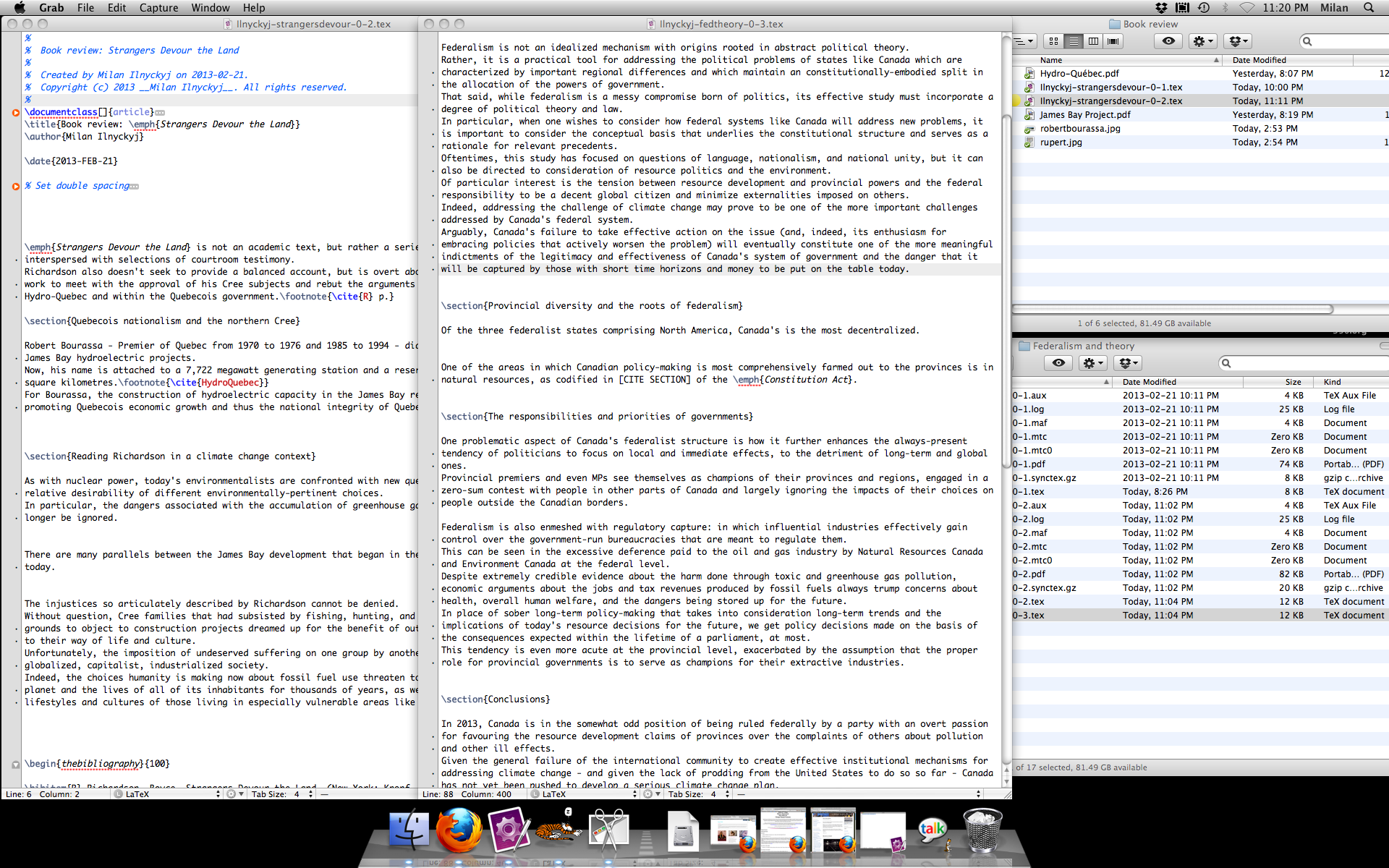The image size is (1389, 868).
Task: Switch Finder to Cover Flow view
Action: (1113, 41)
